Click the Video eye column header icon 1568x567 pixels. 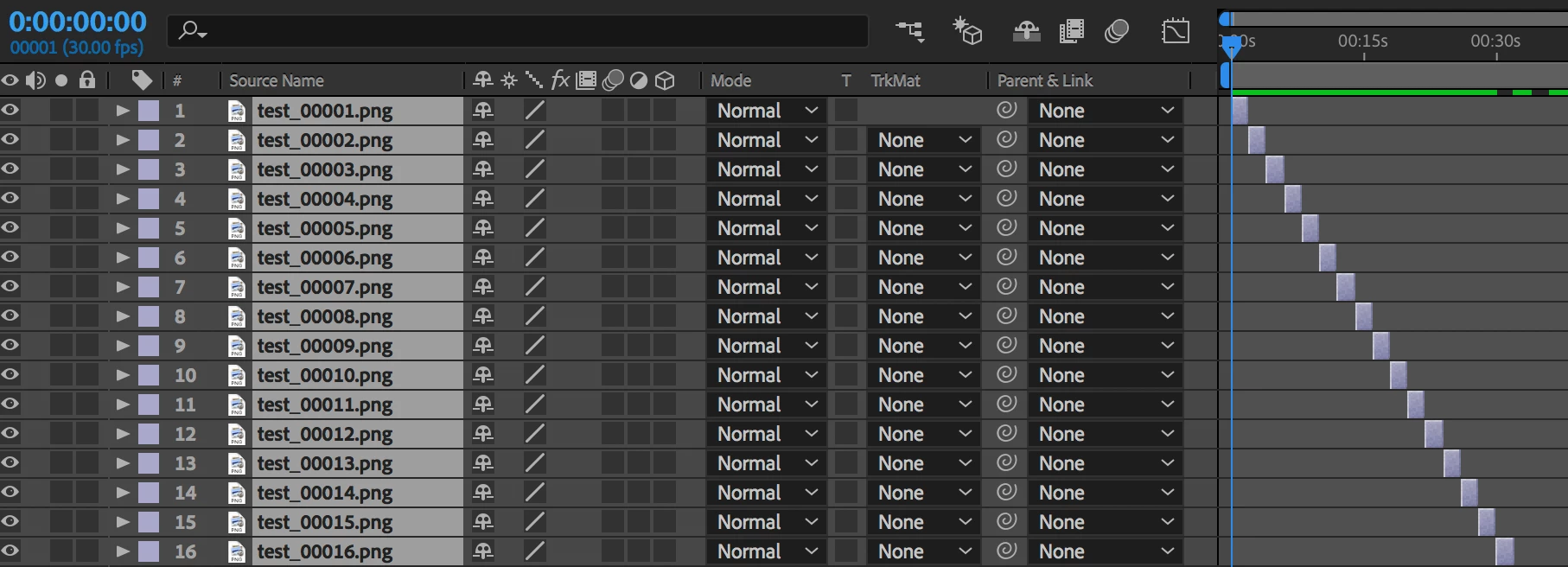(x=10, y=80)
